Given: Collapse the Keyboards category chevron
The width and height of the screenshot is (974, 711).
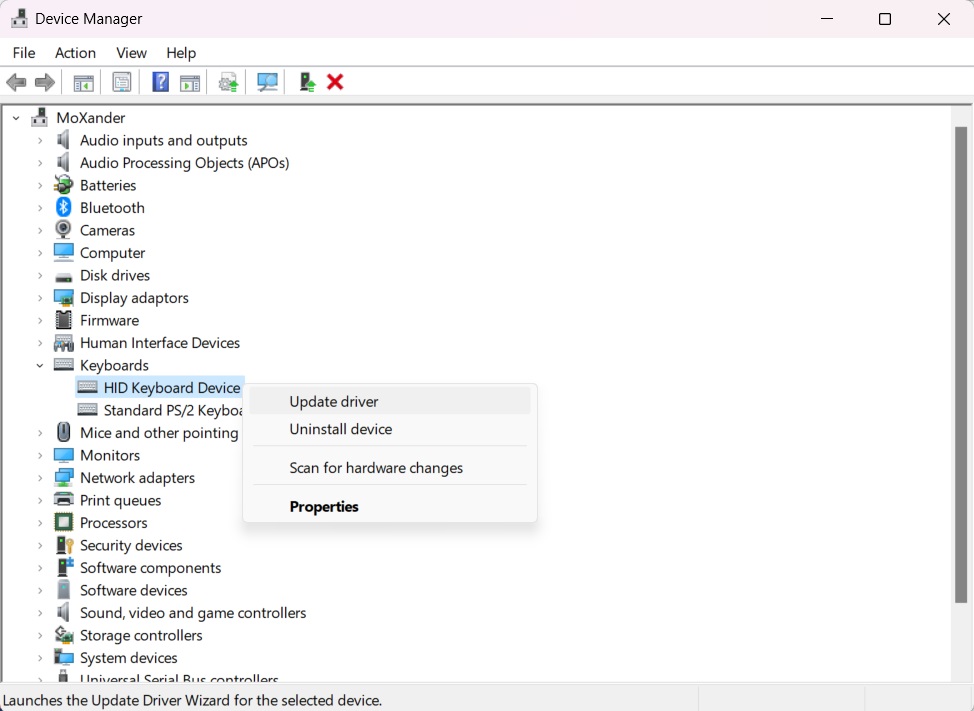Looking at the screenshot, I should click(x=40, y=365).
